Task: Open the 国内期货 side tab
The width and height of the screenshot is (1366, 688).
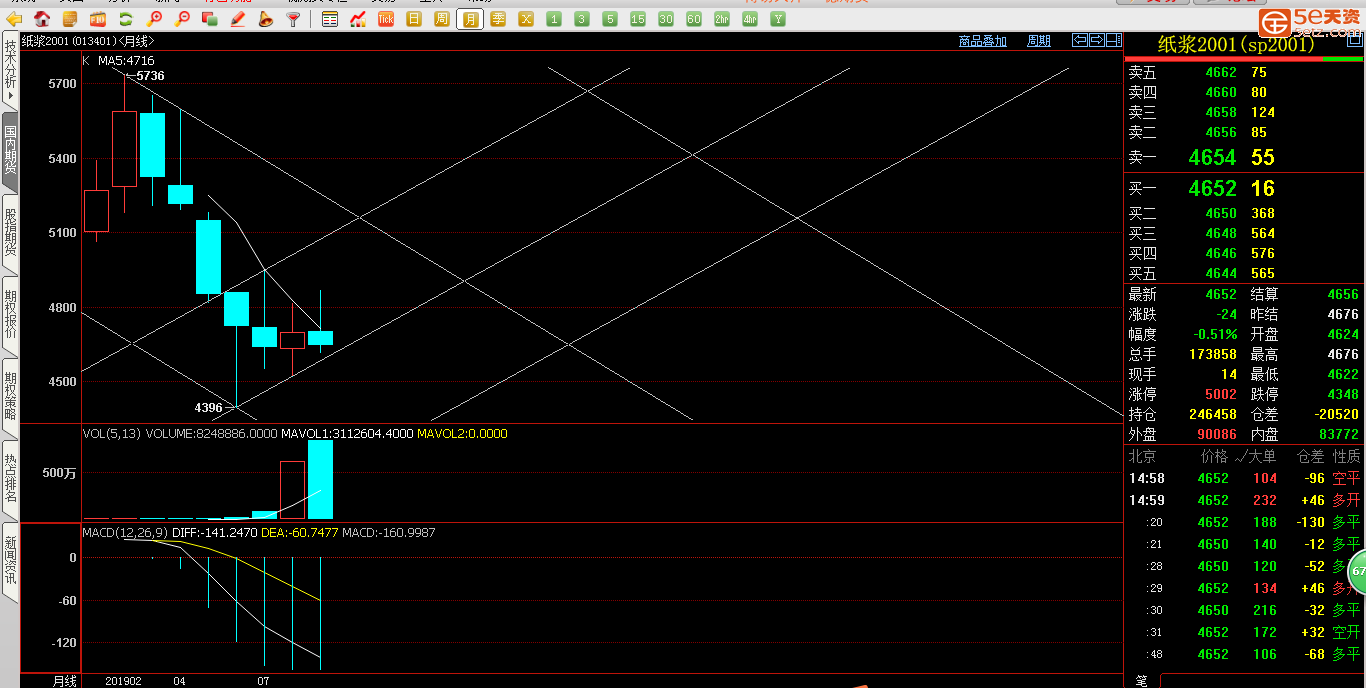Action: (x=10, y=152)
